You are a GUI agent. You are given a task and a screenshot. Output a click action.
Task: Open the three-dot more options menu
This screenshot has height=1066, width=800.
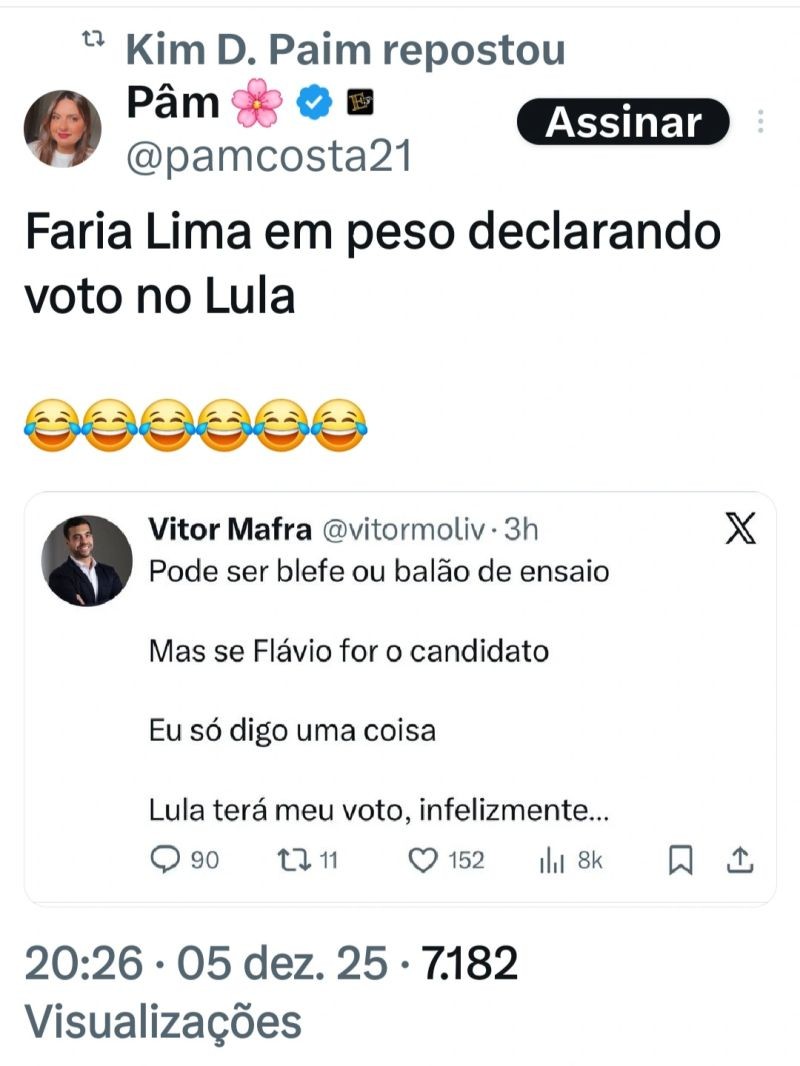(x=760, y=122)
